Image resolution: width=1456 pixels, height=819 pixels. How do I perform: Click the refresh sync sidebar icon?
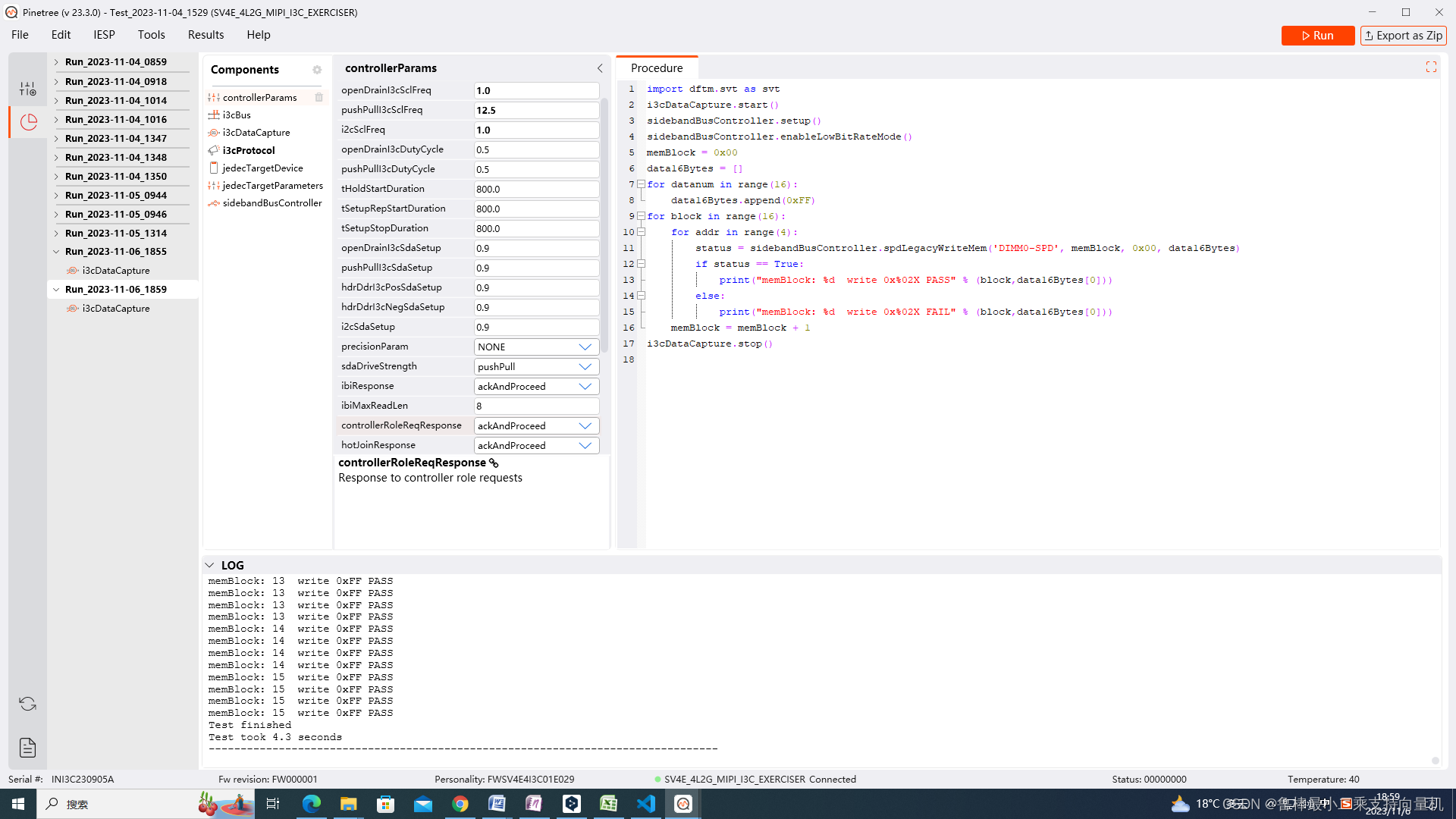tap(28, 704)
